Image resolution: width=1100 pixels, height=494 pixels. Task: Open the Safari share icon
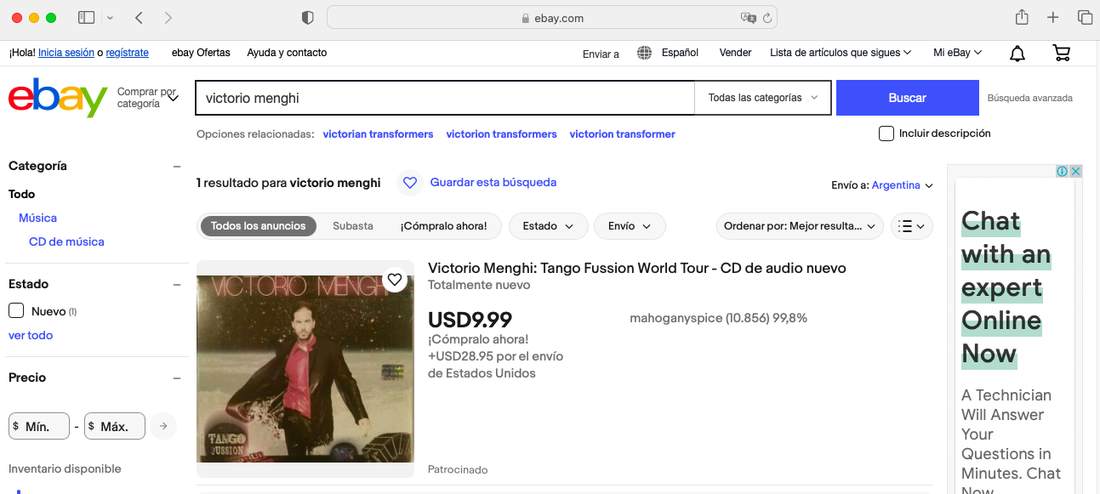point(1022,17)
